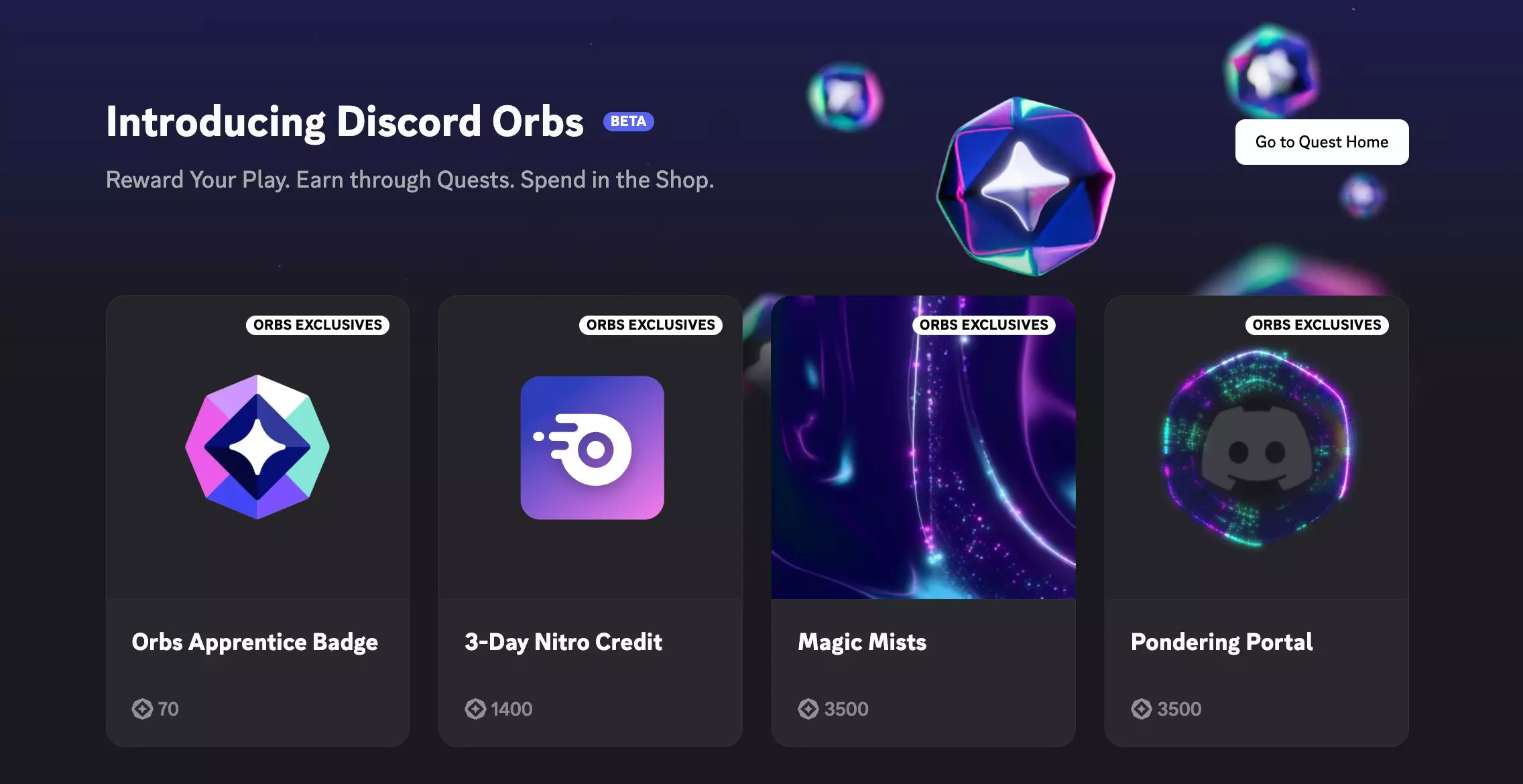
Task: Click the Go to Quest Home button
Action: (x=1322, y=142)
